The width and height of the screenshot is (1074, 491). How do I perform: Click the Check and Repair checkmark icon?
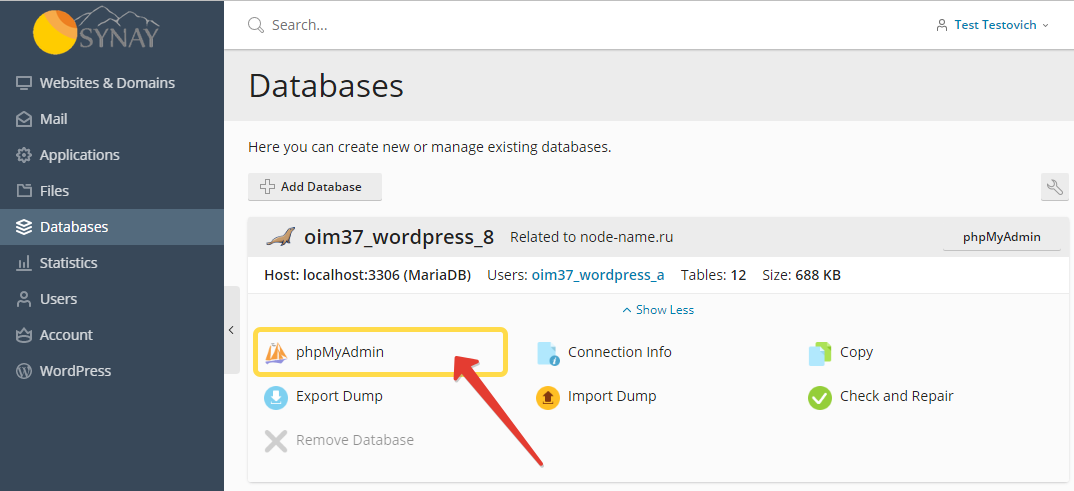point(819,397)
